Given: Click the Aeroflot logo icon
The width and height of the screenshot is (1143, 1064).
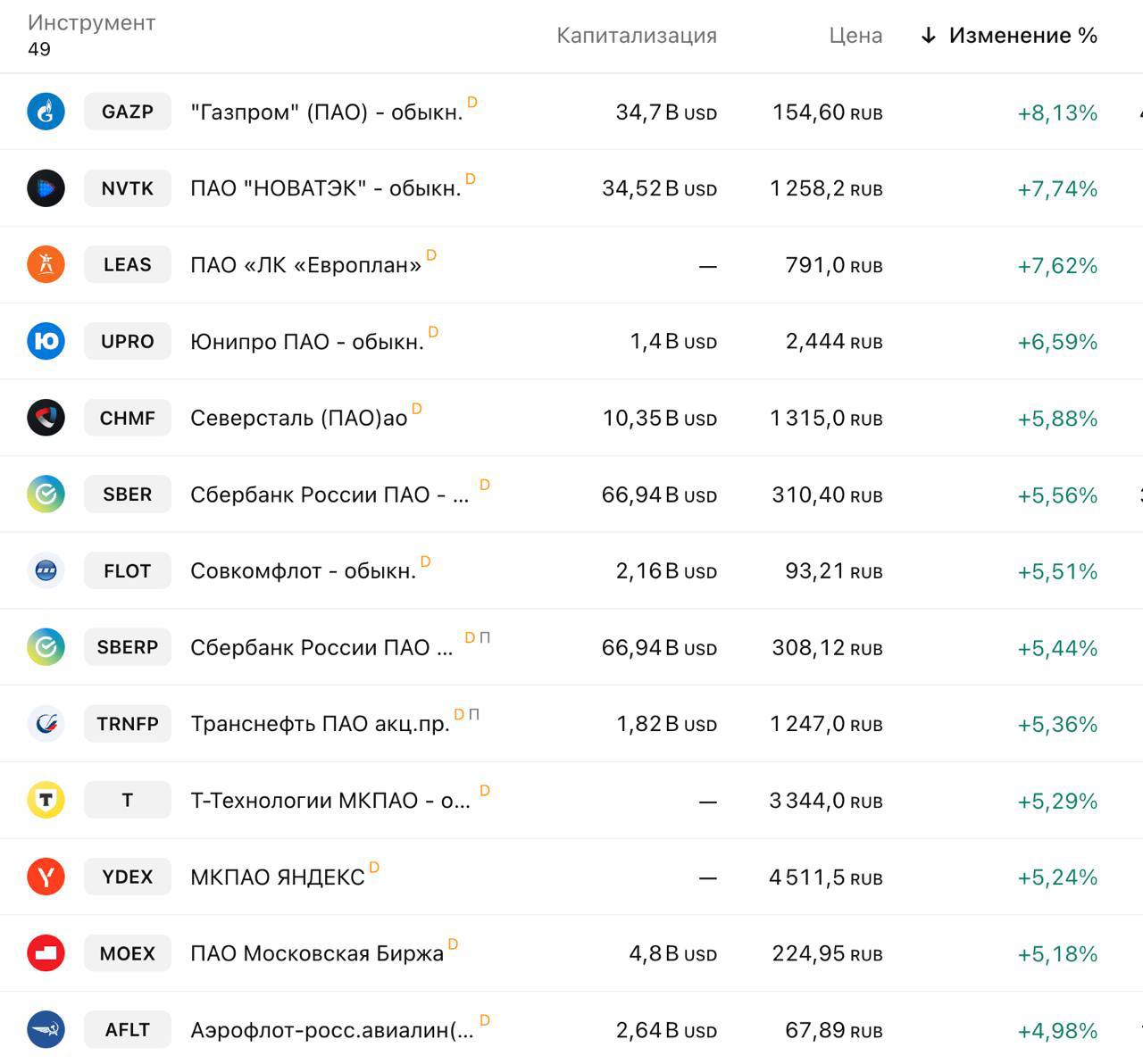Looking at the screenshot, I should coord(46,1030).
